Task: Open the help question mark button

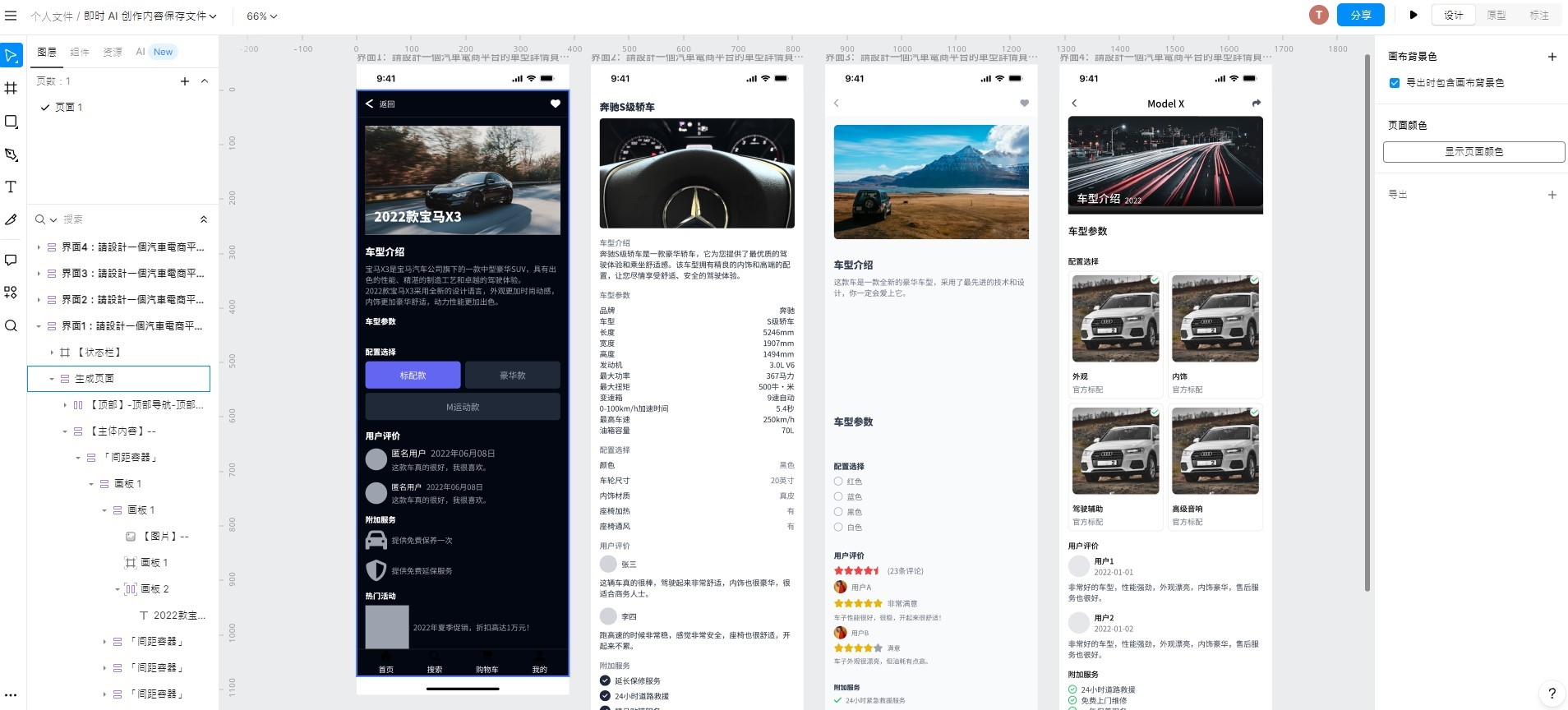Action: 1552,693
